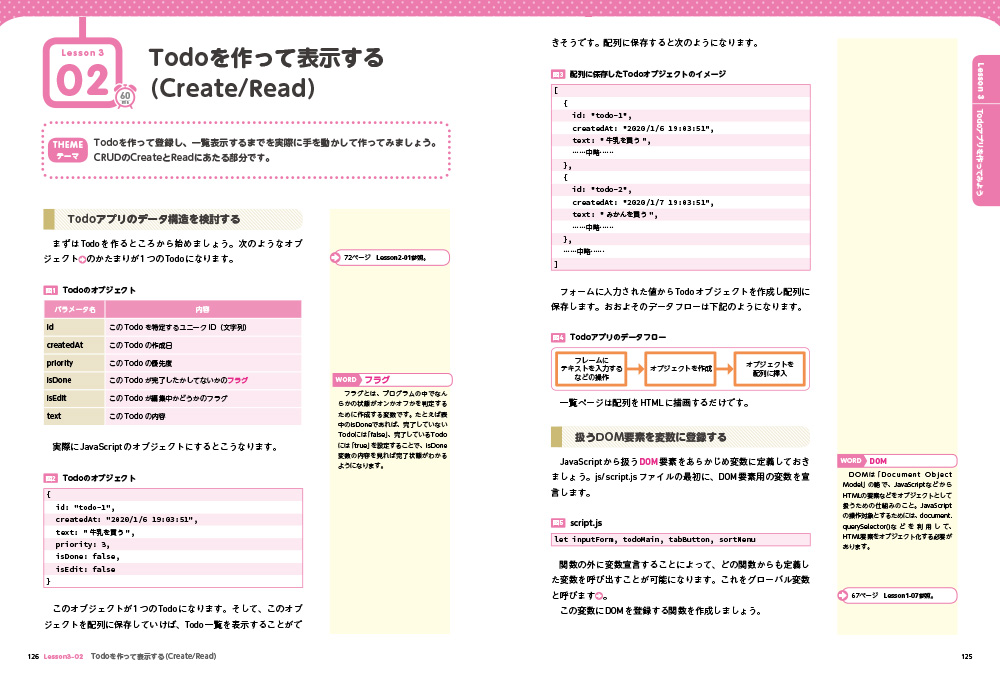The width and height of the screenshot is (1000, 679).
Task: Click the script.js file name caption
Action: [585, 523]
